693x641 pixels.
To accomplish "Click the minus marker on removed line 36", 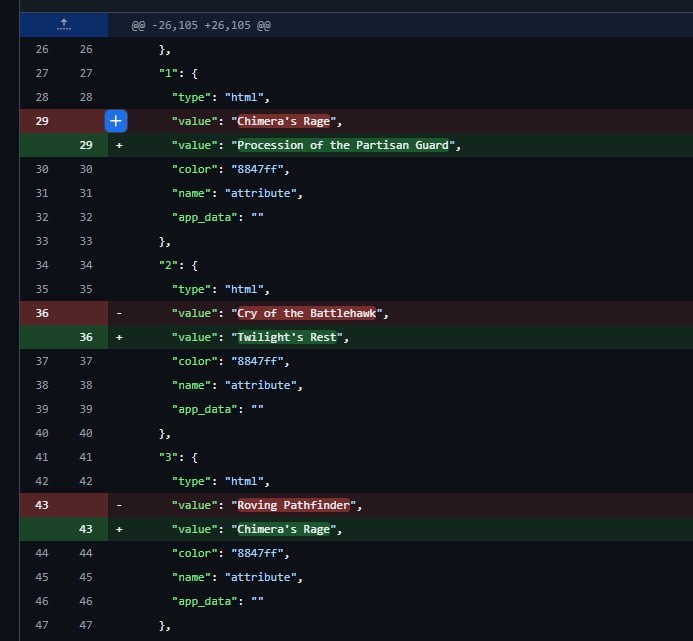I will coord(119,313).
